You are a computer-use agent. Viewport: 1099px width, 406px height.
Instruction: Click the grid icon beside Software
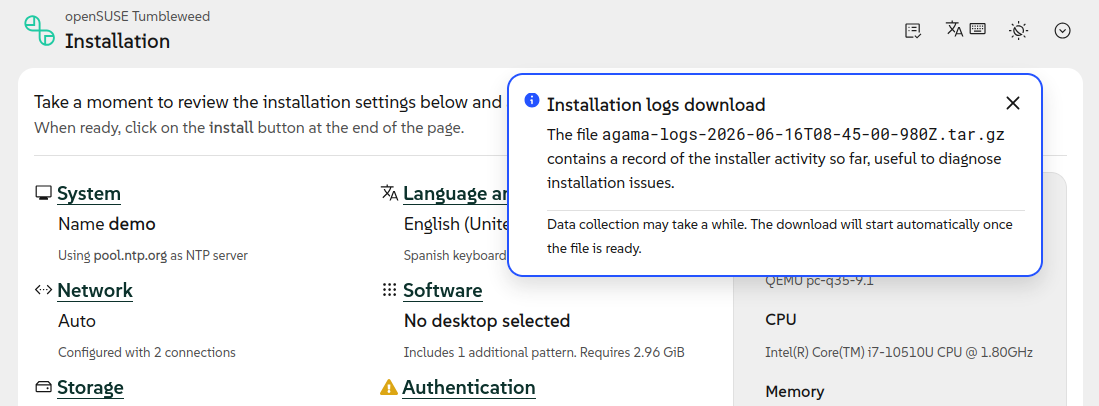point(389,290)
